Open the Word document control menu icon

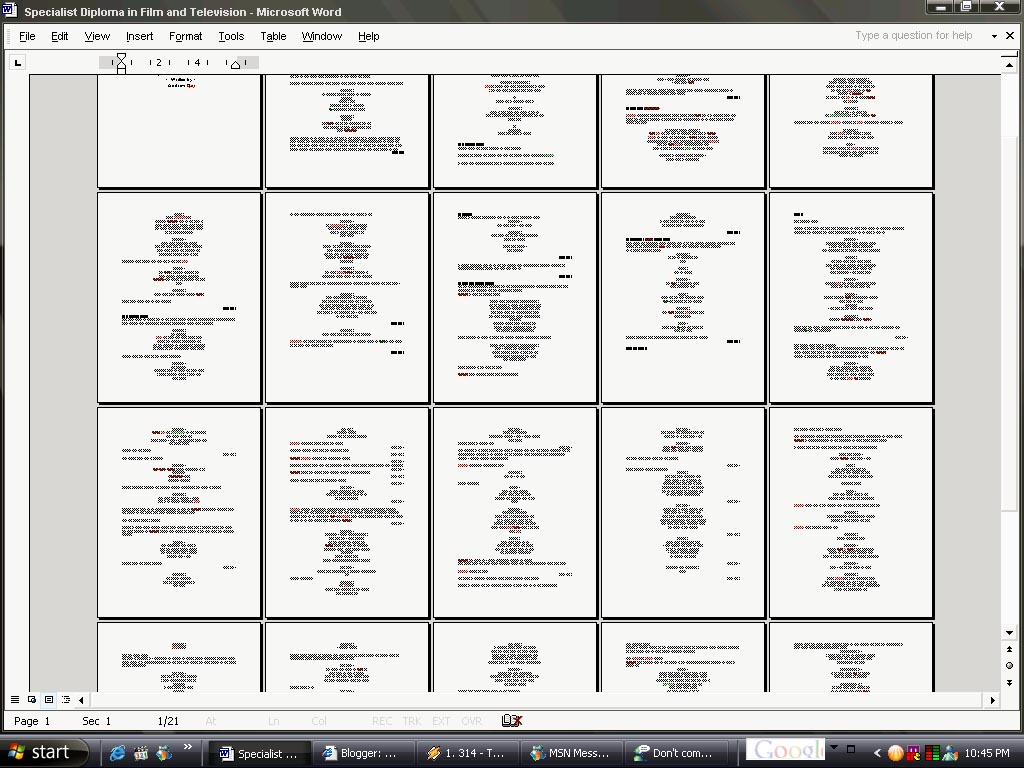click(x=10, y=10)
